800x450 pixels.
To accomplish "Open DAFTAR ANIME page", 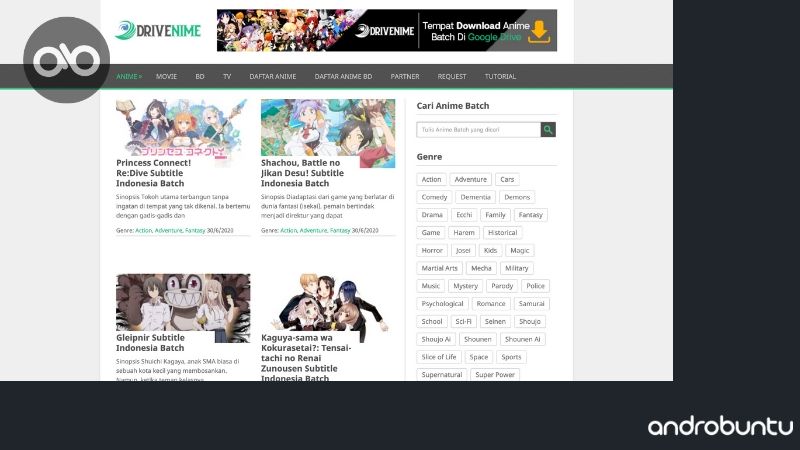I will click(x=272, y=77).
